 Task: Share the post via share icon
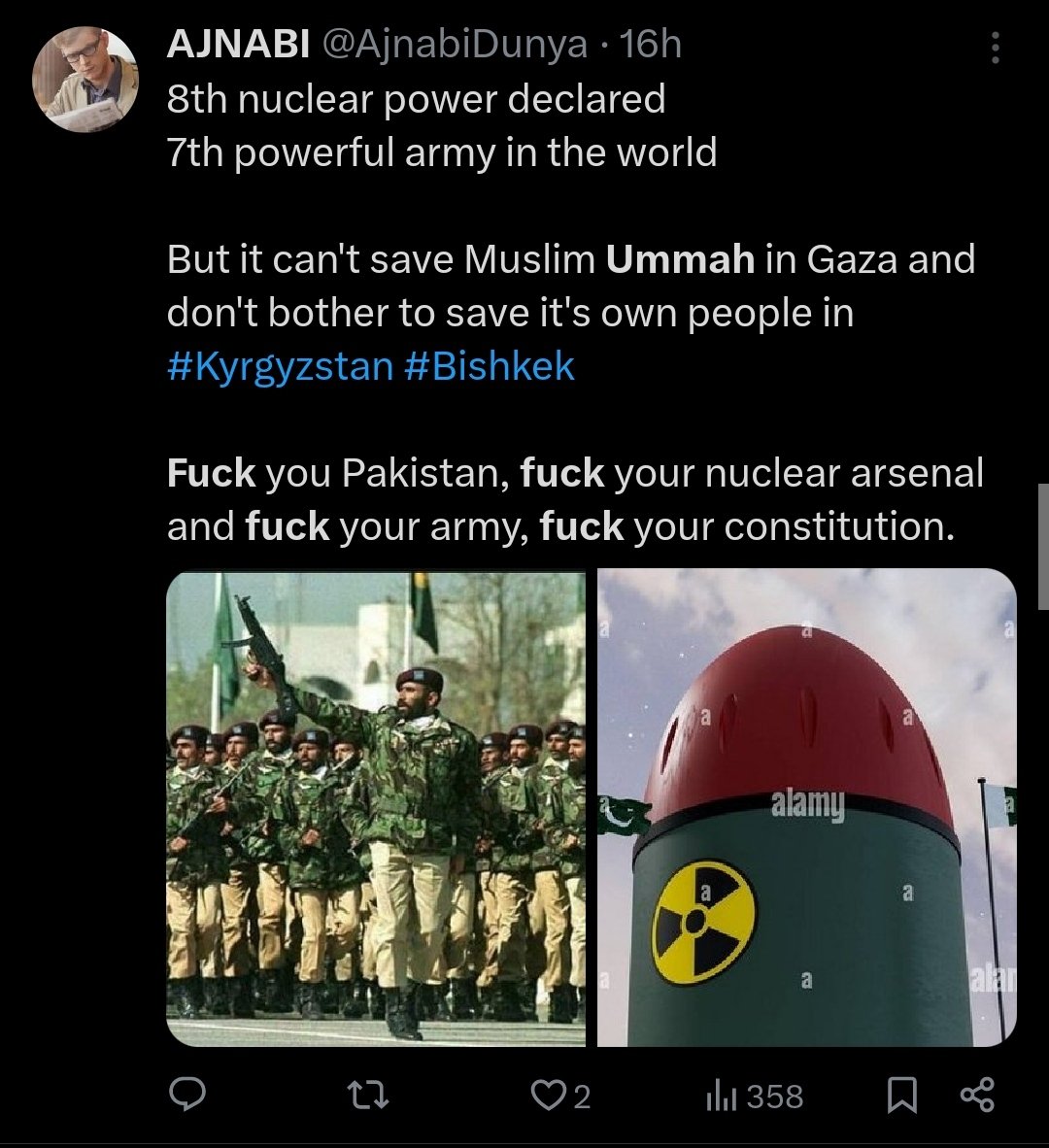click(x=977, y=1096)
